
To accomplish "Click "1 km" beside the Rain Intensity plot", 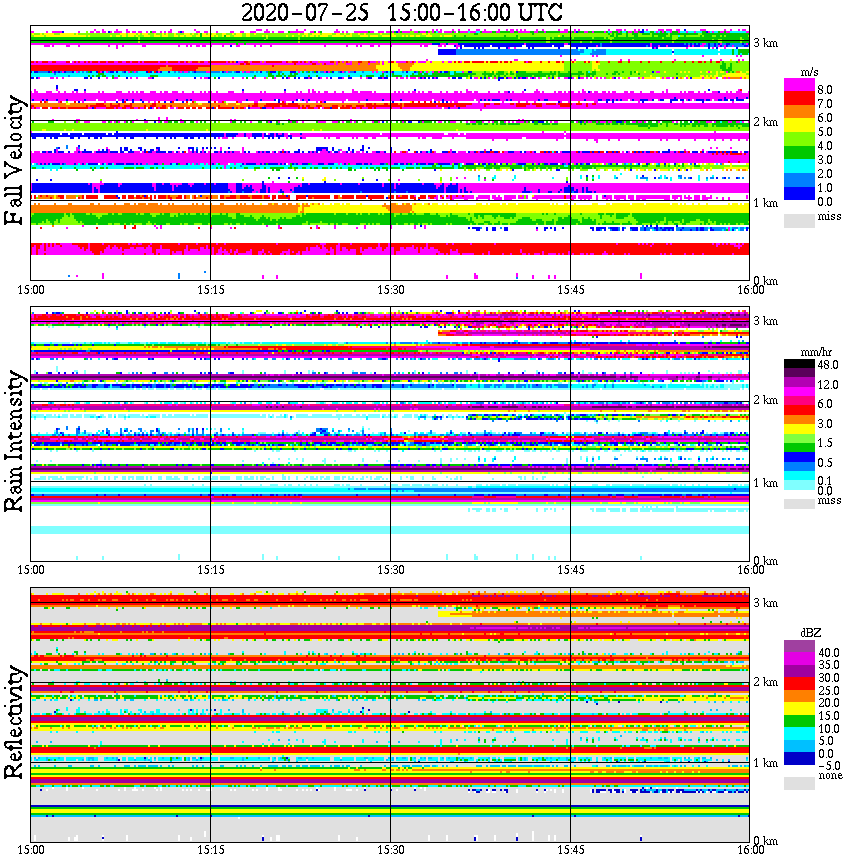I will [765, 483].
